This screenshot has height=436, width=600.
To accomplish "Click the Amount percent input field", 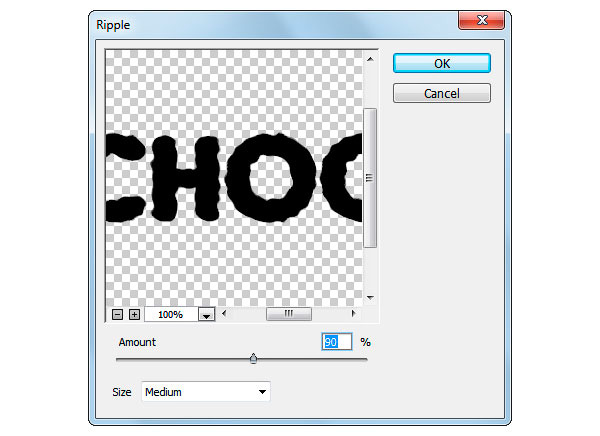I will [337, 341].
